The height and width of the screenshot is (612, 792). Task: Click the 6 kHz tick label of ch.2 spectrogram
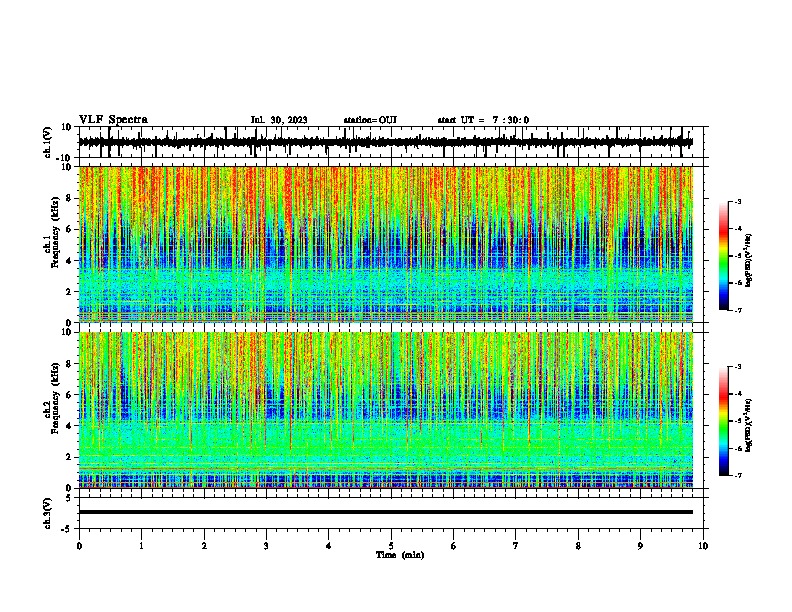click(69, 395)
